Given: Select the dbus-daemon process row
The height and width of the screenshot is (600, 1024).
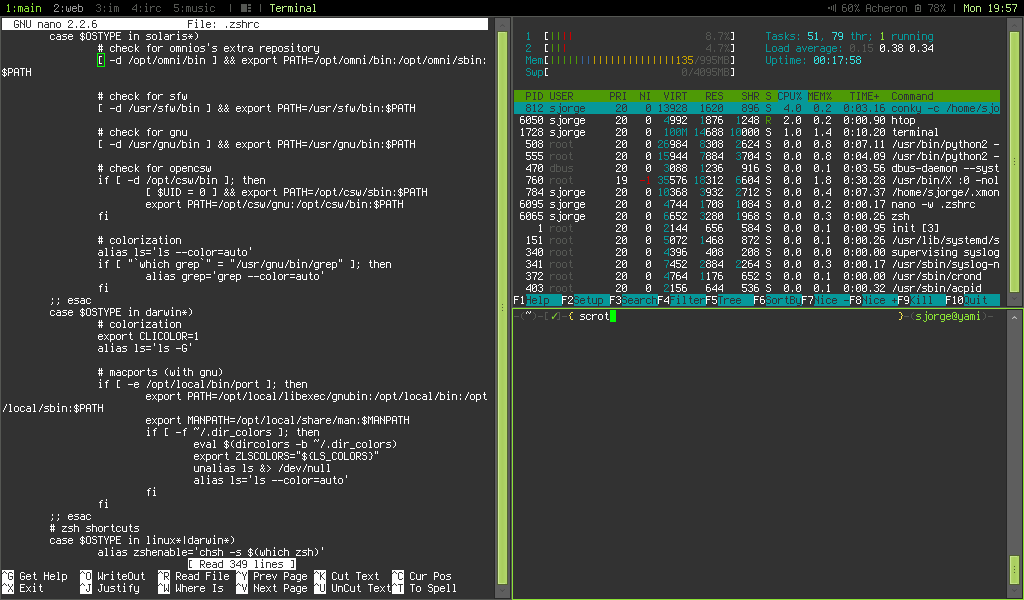Looking at the screenshot, I should [x=756, y=168].
